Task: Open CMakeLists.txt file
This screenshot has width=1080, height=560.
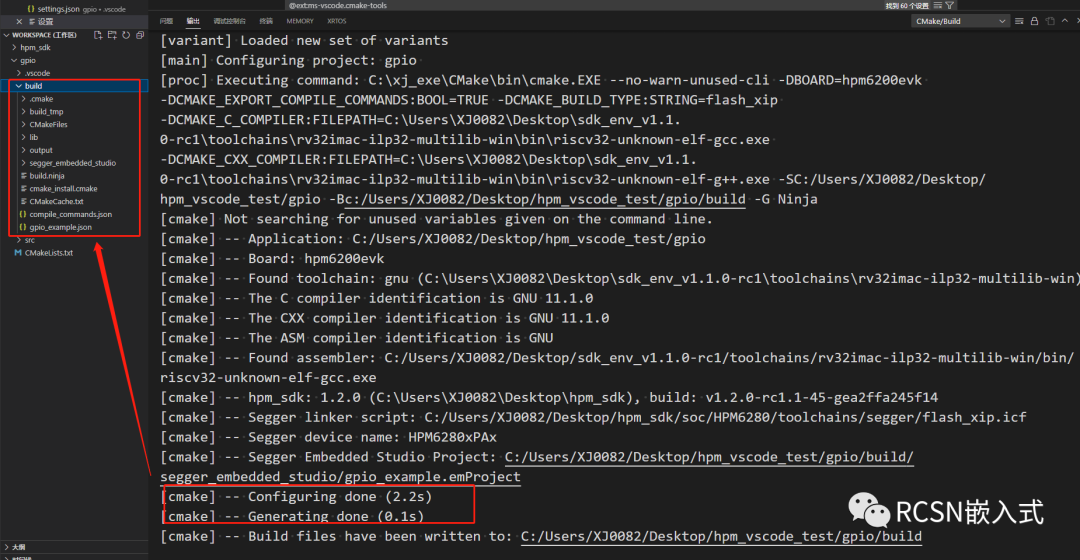Action: point(49,253)
